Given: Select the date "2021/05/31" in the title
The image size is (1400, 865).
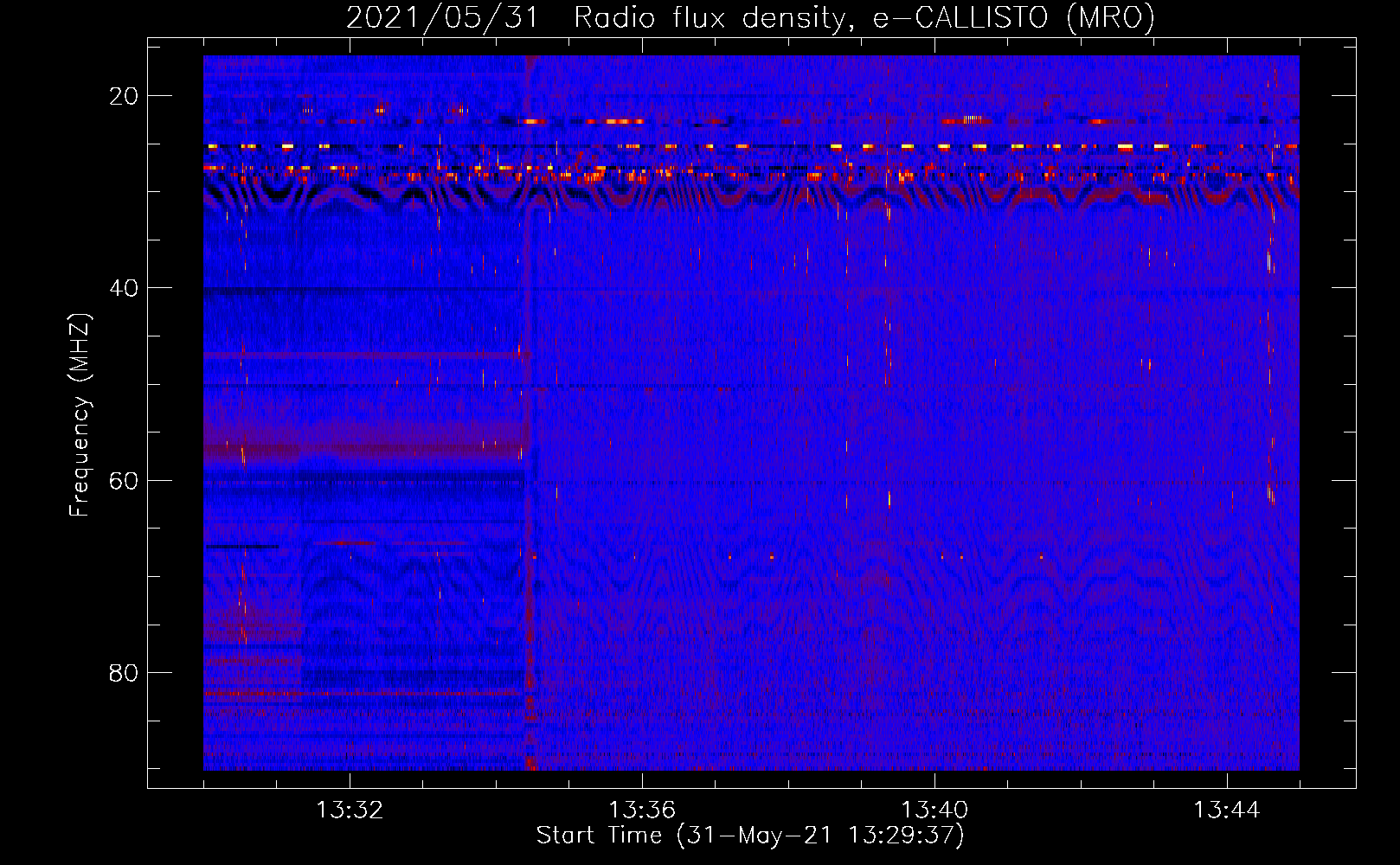Looking at the screenshot, I should (x=442, y=18).
